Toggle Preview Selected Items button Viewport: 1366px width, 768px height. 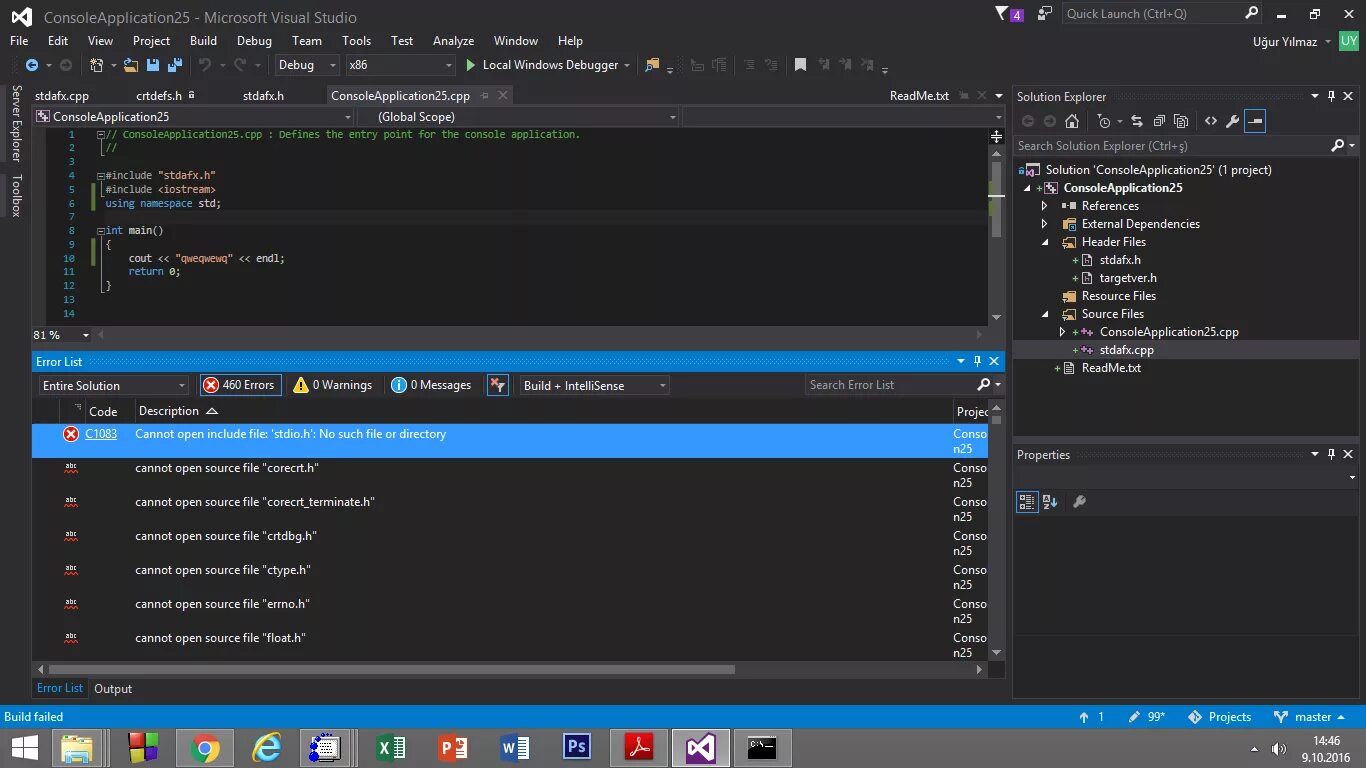pyautogui.click(x=1255, y=121)
